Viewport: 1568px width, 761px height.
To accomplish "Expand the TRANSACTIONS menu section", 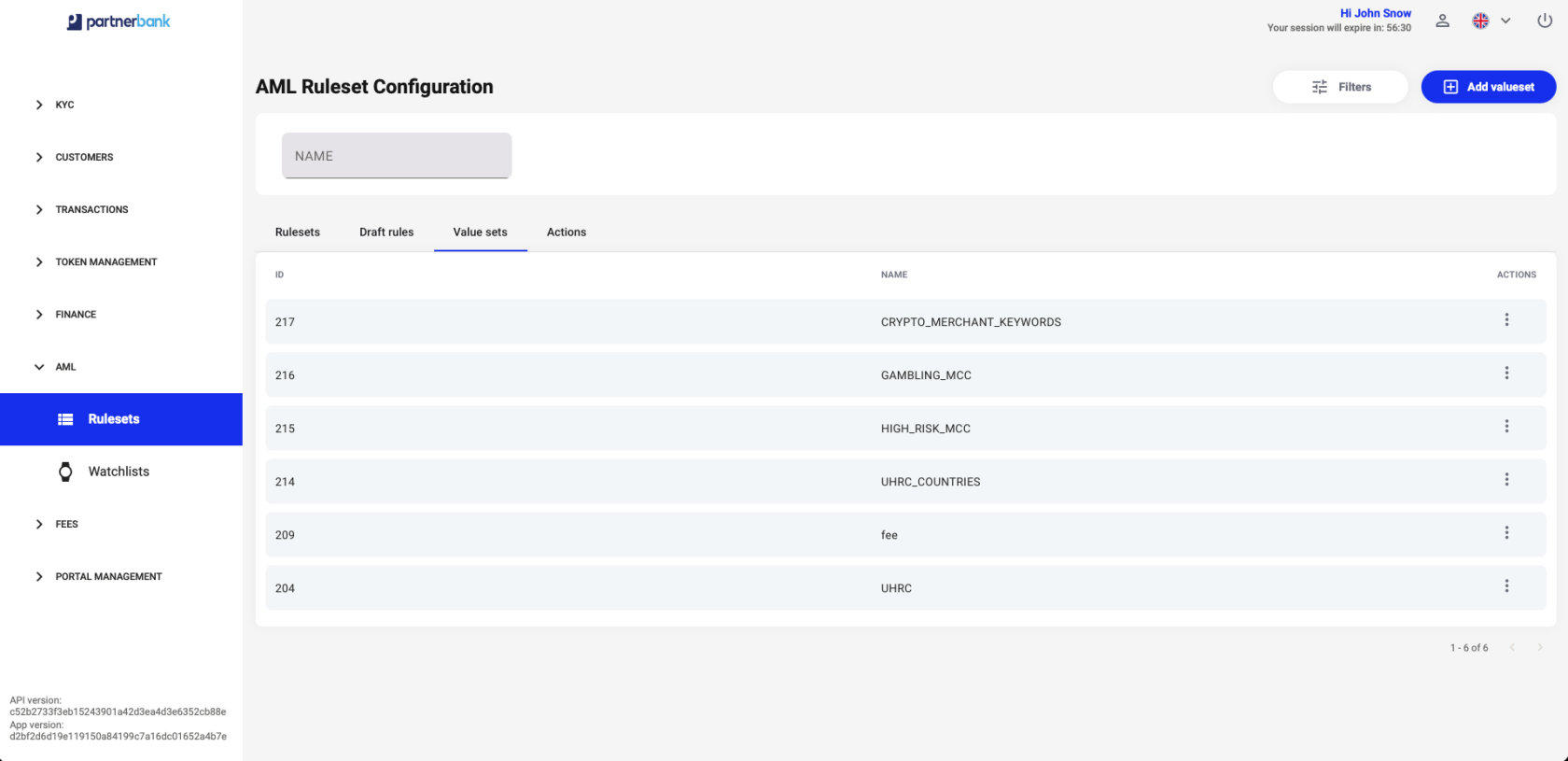I will pos(81,209).
